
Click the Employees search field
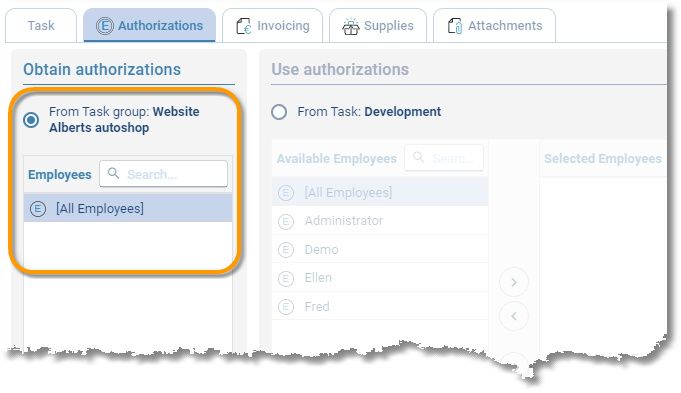(x=163, y=174)
